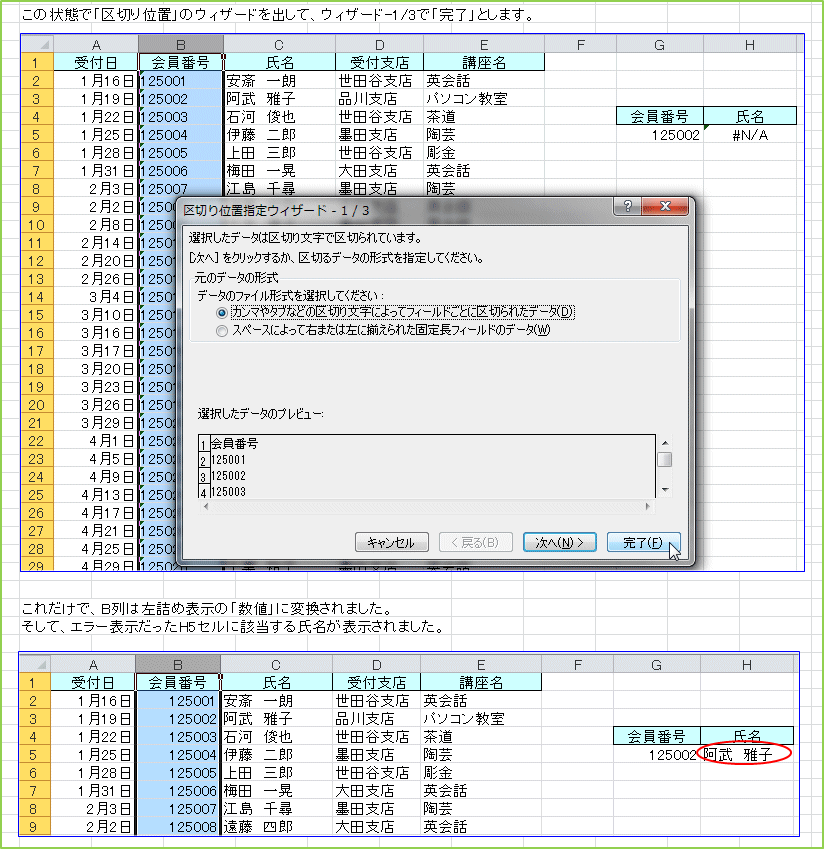
Task: Select column B header in lower sheet
Action: click(178, 664)
